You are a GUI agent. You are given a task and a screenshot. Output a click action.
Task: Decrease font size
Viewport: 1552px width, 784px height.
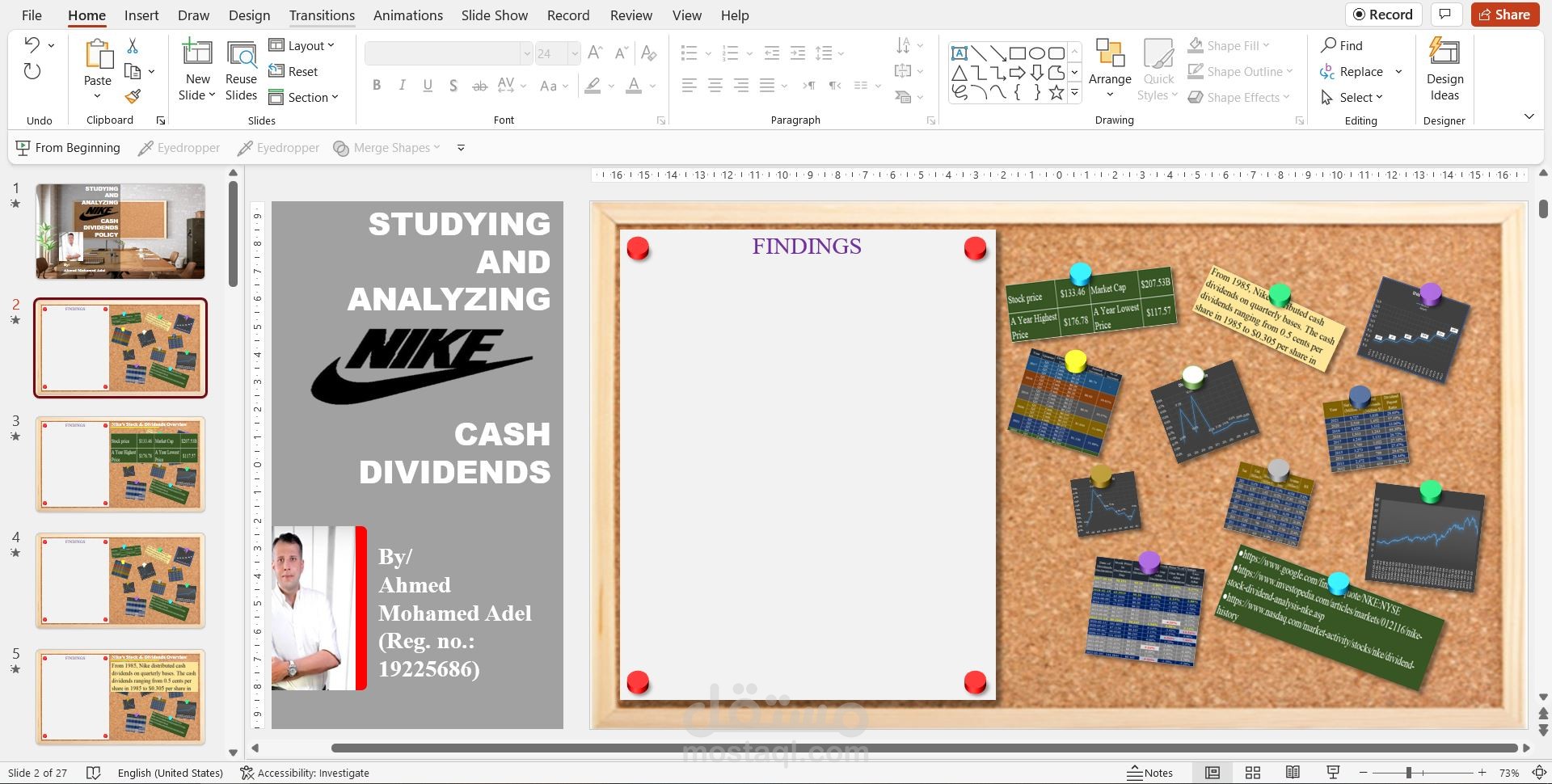click(x=621, y=53)
